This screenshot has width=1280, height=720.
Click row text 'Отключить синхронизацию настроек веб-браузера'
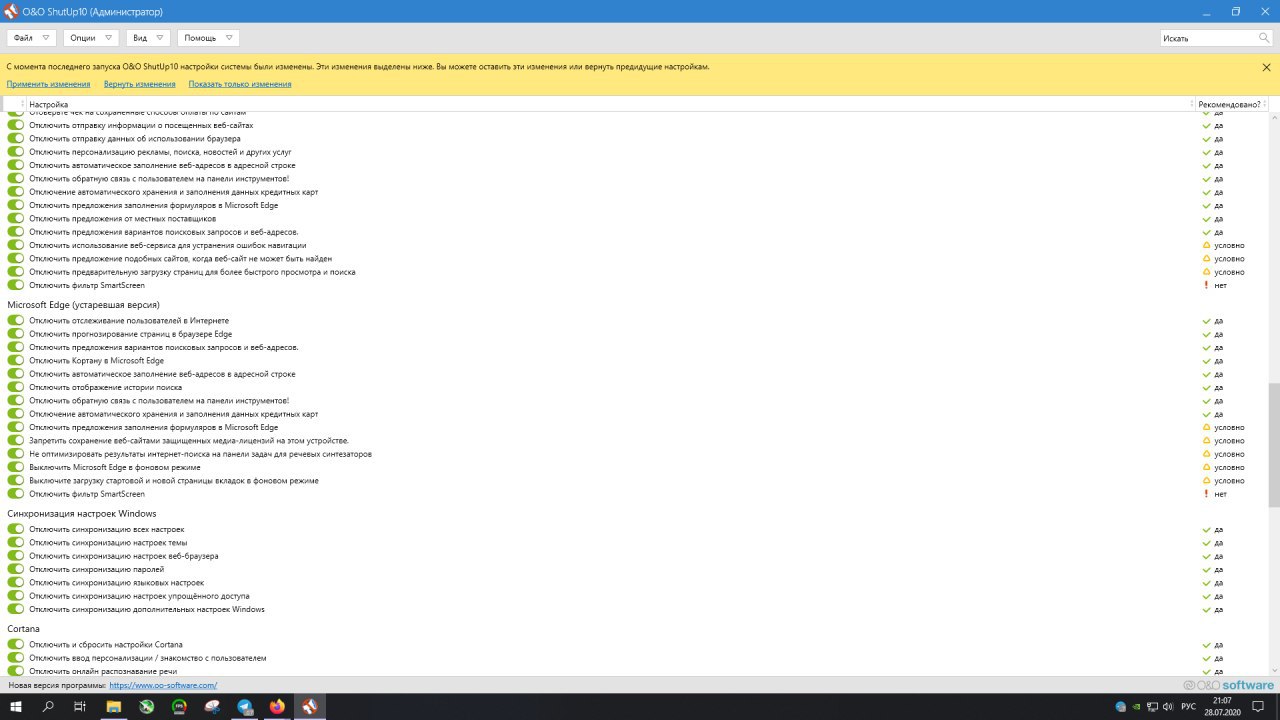tap(124, 556)
